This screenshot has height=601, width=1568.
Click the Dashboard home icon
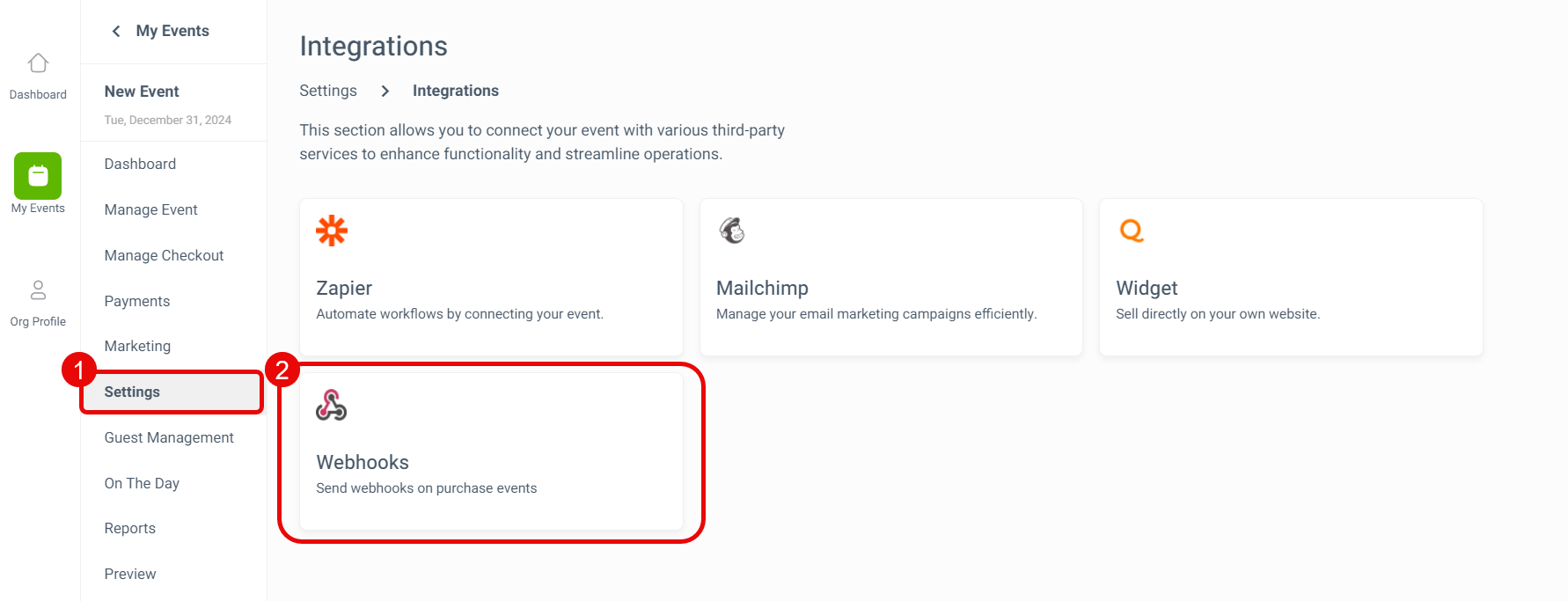38,63
